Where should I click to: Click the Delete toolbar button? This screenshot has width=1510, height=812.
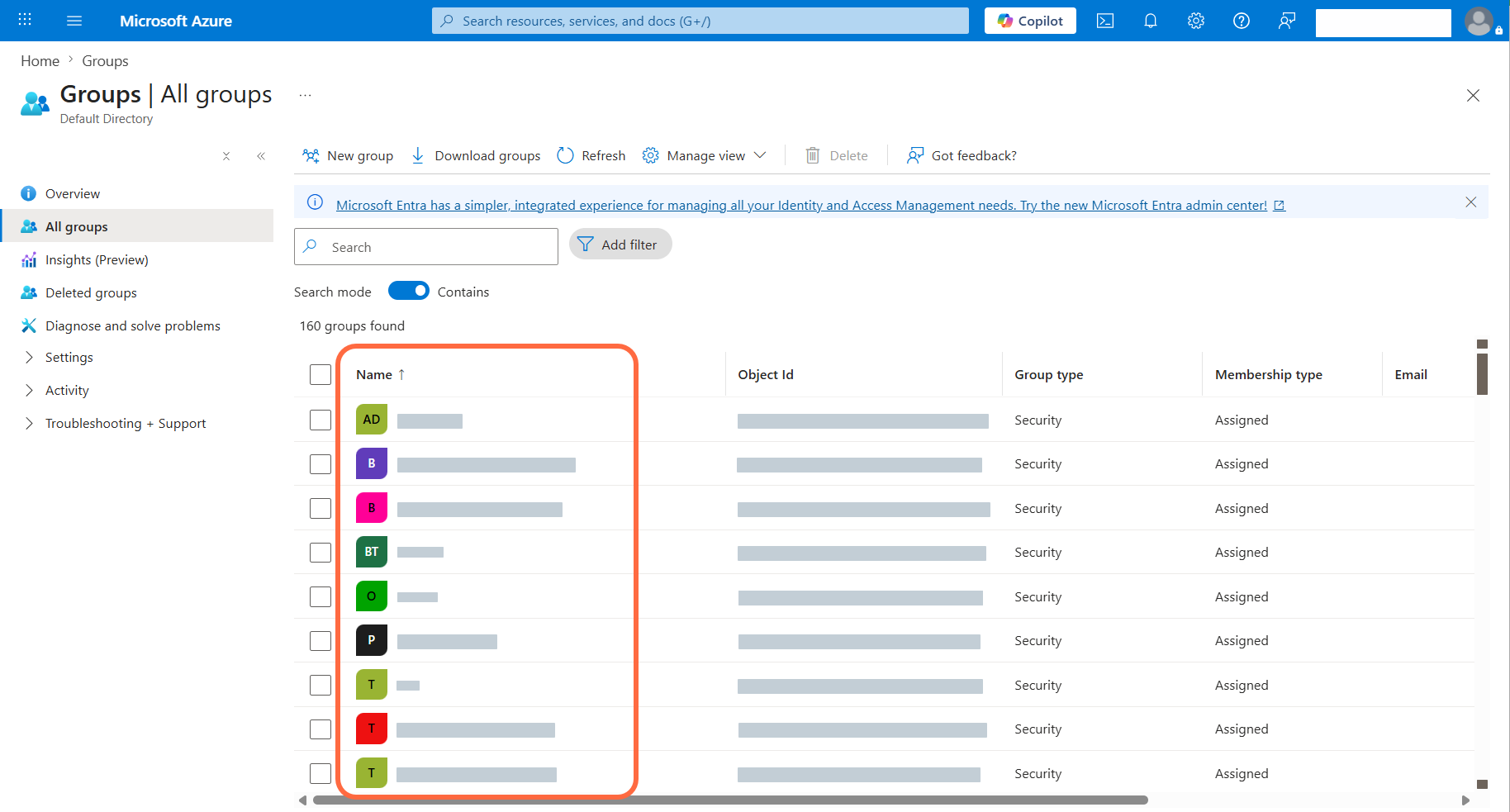[x=837, y=155]
